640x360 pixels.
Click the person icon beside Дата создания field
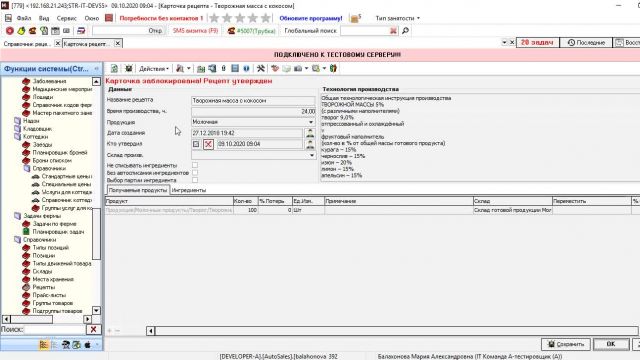[x=310, y=133]
